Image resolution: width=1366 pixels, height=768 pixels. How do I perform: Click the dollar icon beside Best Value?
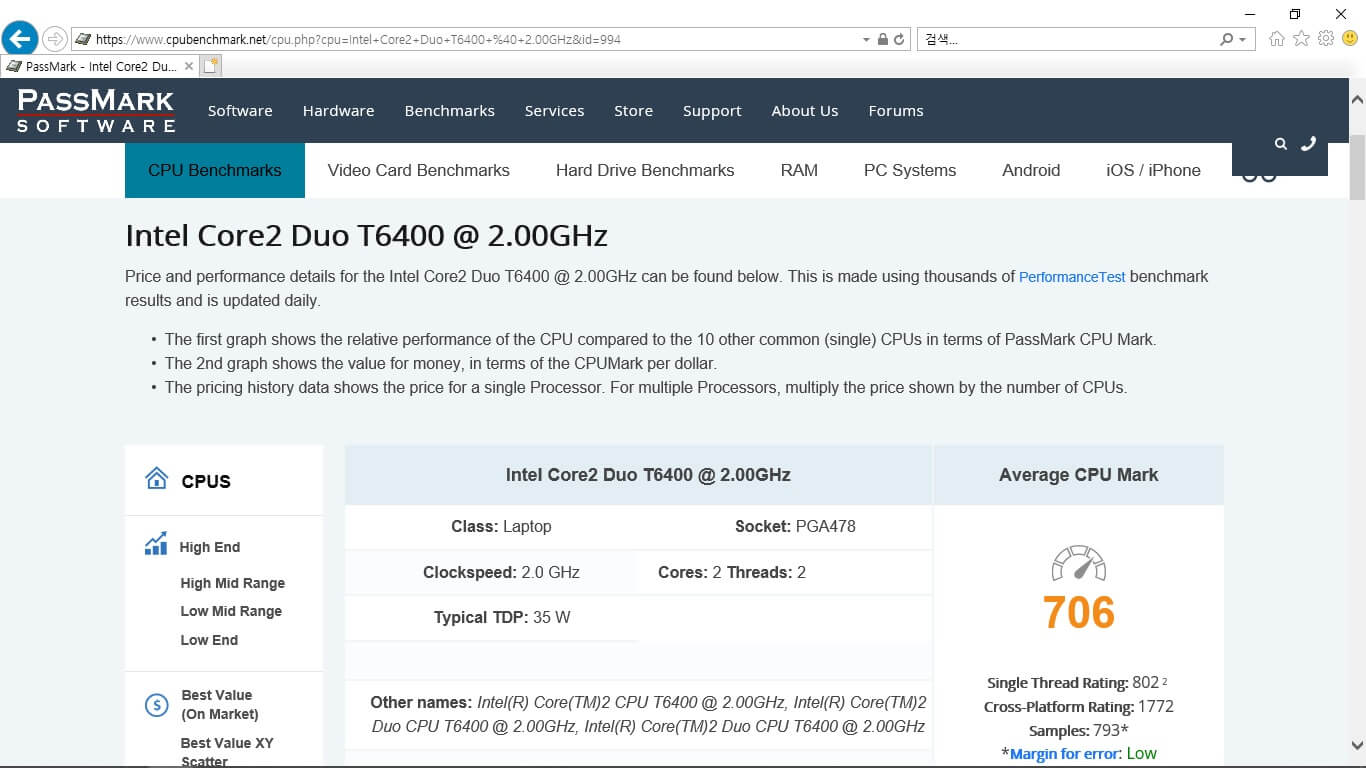coord(156,705)
